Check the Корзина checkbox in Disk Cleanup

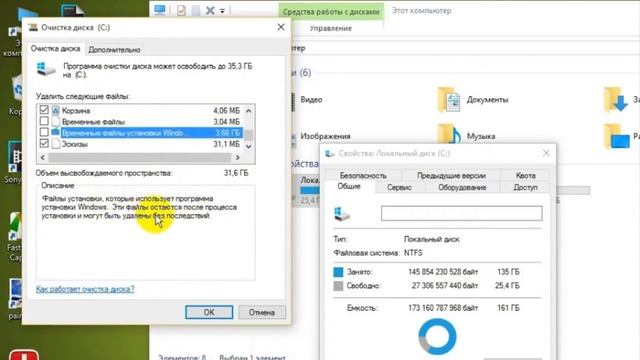click(x=44, y=110)
